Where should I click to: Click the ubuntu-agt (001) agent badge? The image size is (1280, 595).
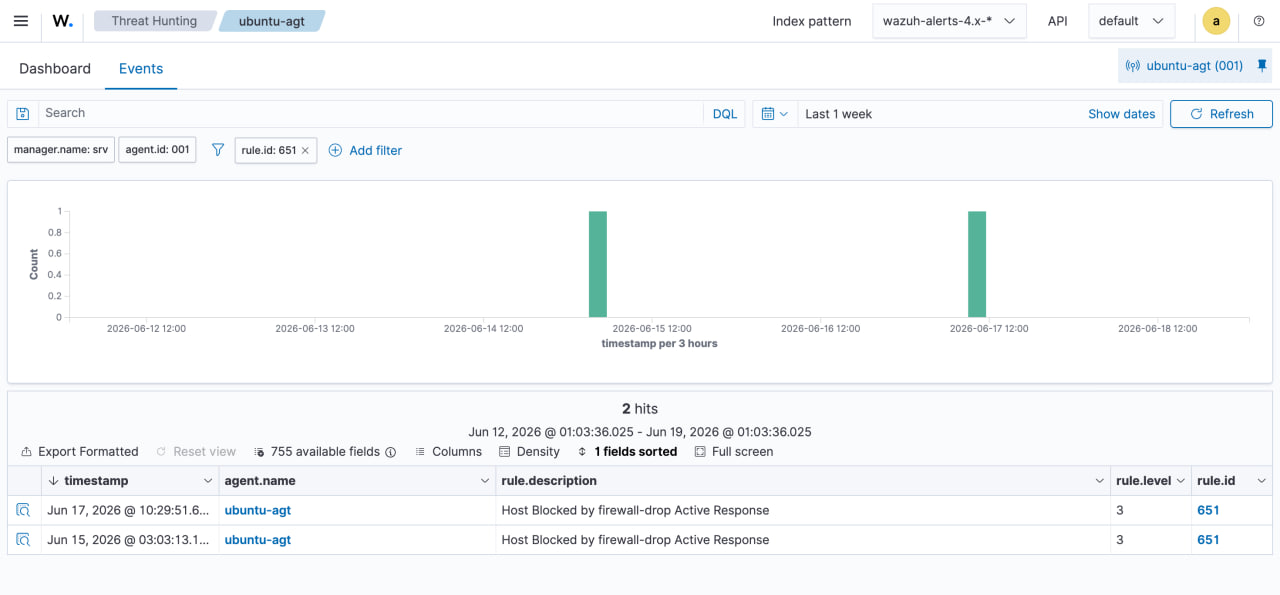point(1184,66)
